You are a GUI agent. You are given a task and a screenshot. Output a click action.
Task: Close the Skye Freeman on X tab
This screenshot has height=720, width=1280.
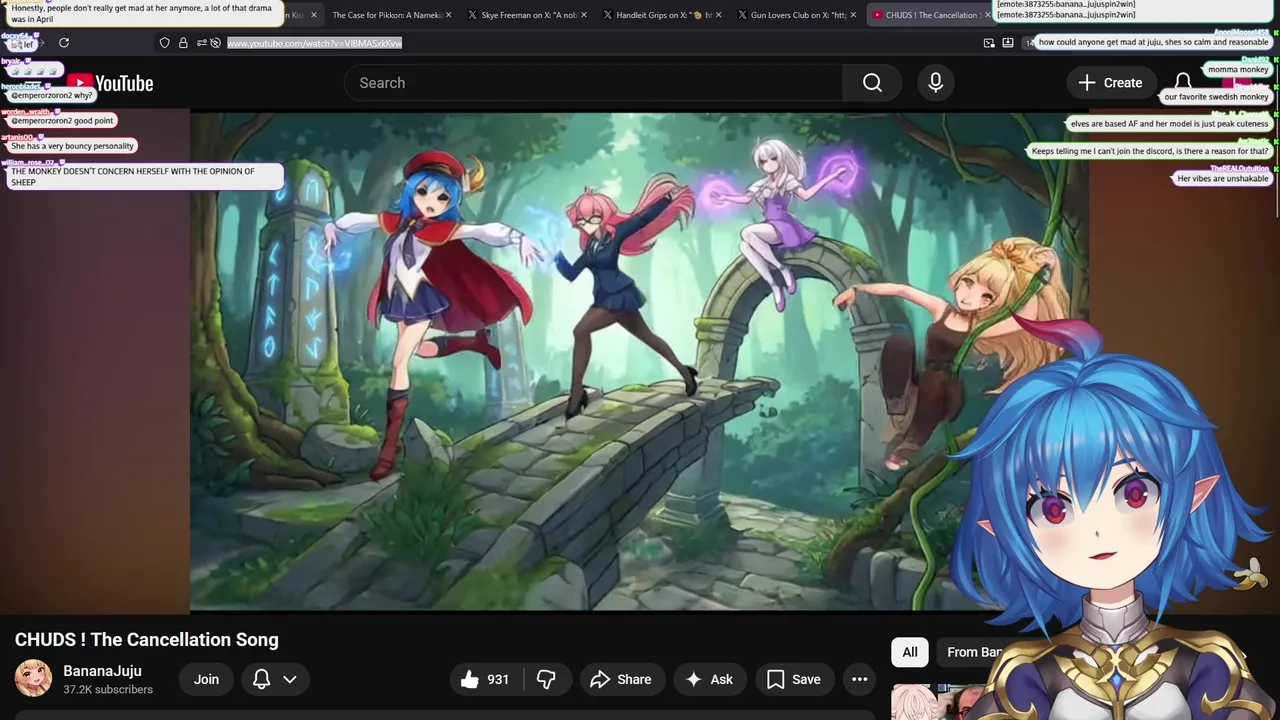coord(584,15)
